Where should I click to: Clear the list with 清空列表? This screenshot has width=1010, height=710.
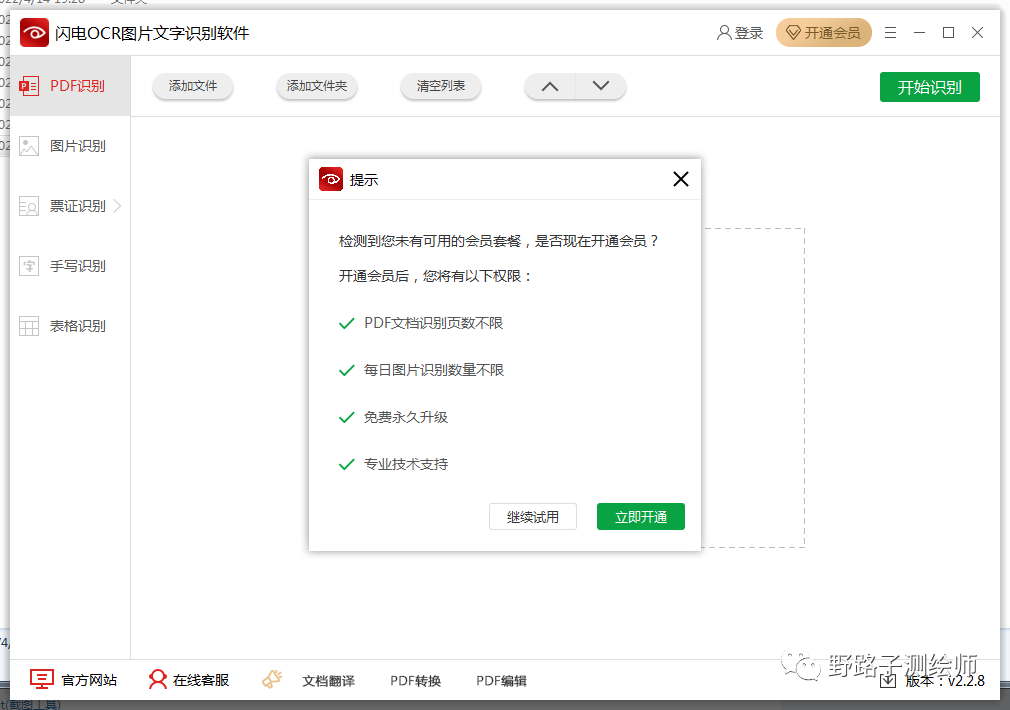pos(441,86)
